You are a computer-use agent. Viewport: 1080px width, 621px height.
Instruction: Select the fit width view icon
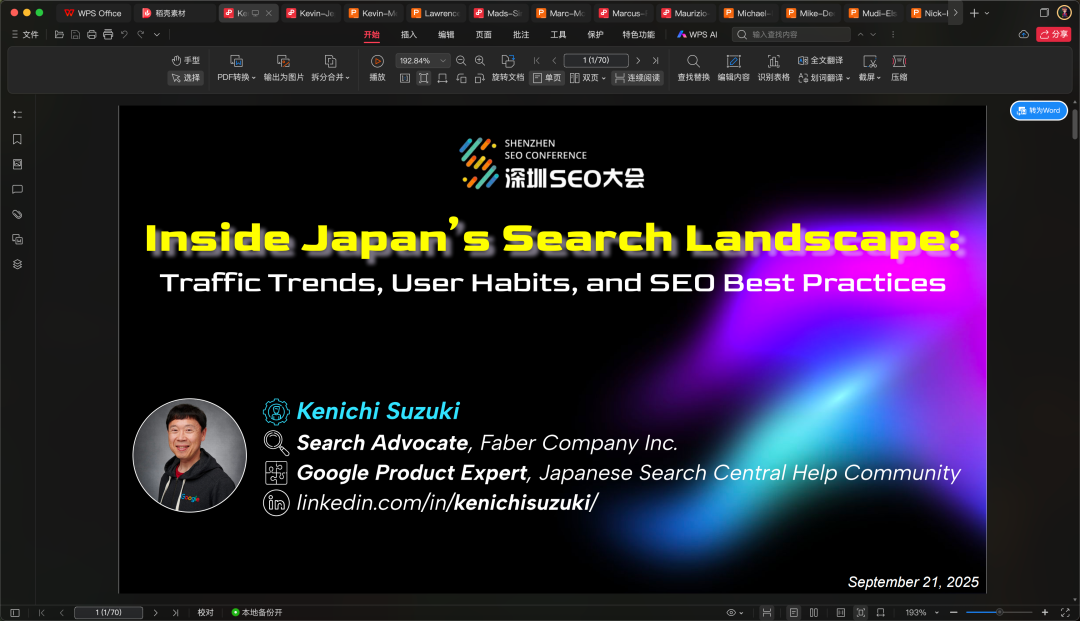(442, 78)
